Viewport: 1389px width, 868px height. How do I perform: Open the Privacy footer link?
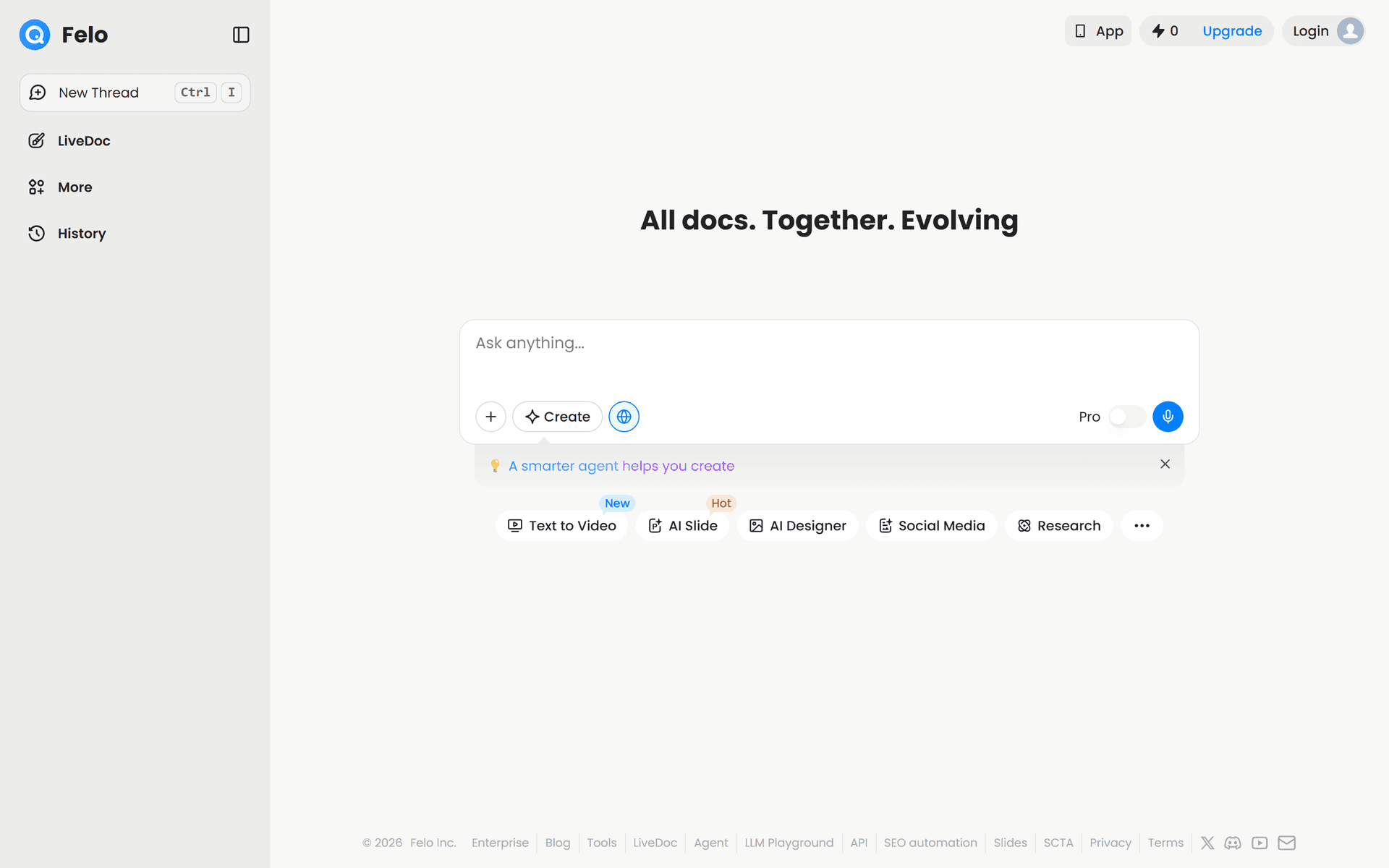point(1110,843)
